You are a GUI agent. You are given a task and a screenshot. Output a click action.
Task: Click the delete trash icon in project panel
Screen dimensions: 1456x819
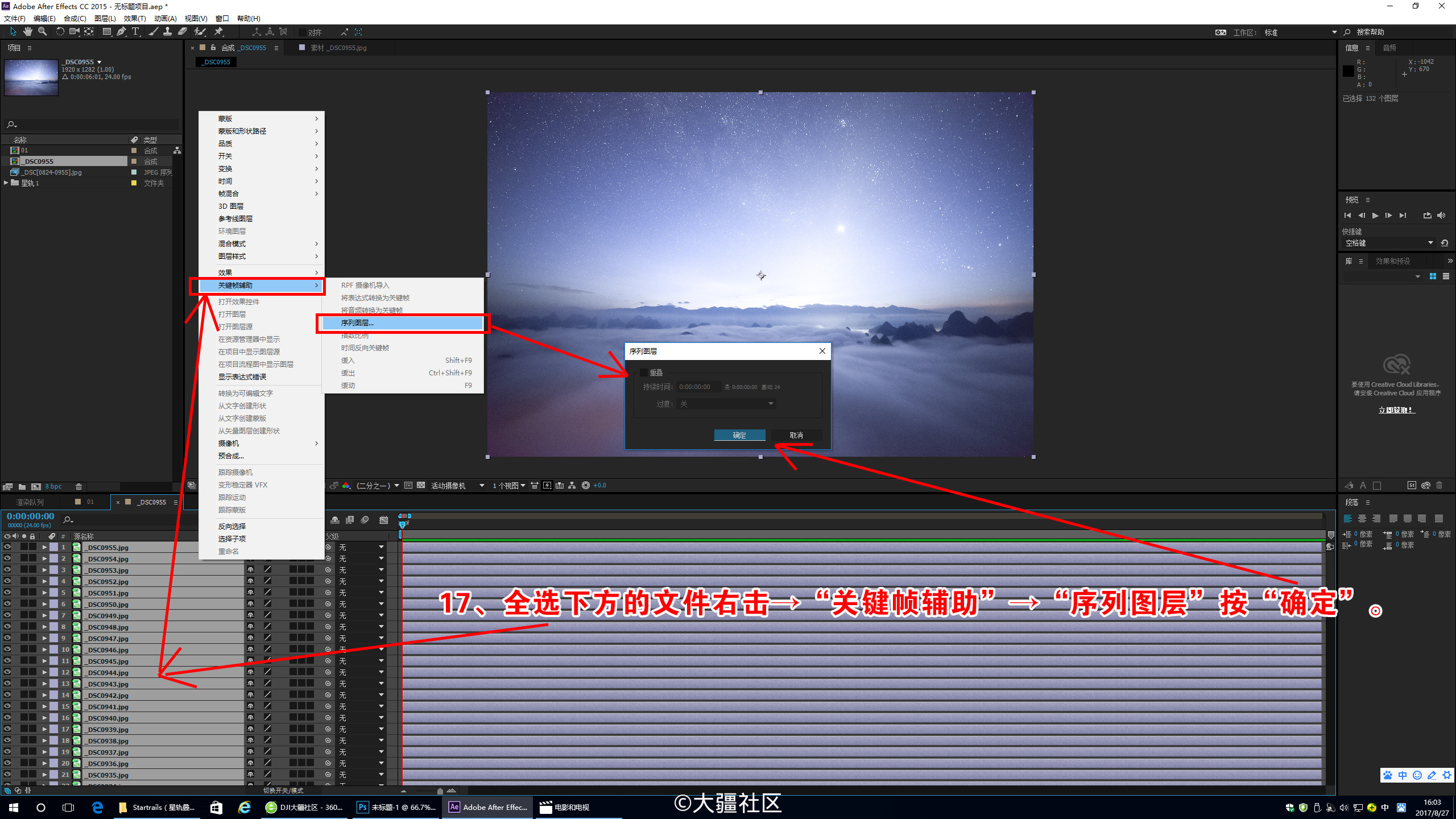click(x=79, y=487)
